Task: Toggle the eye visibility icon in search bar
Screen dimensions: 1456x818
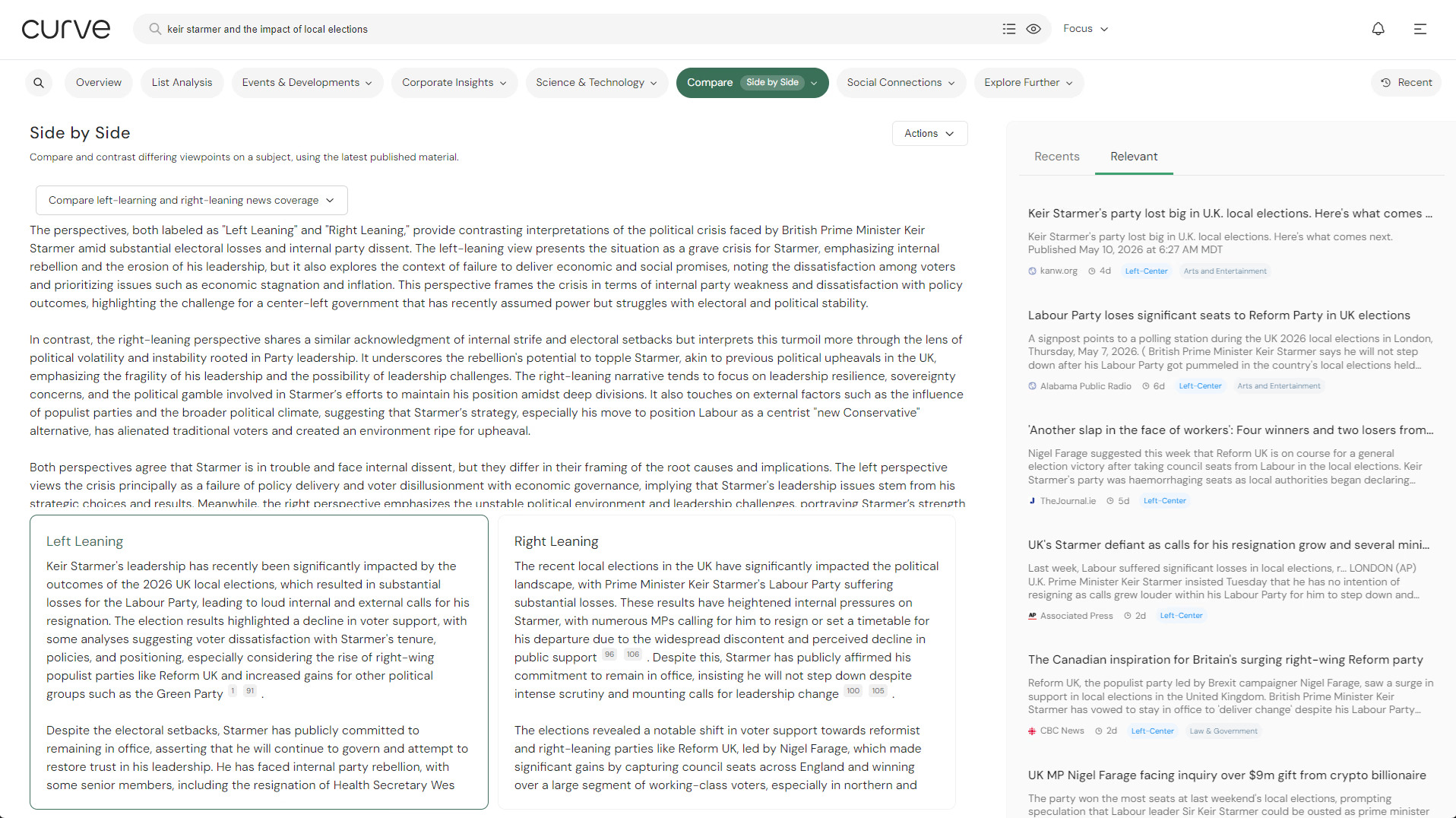Action: click(1033, 29)
